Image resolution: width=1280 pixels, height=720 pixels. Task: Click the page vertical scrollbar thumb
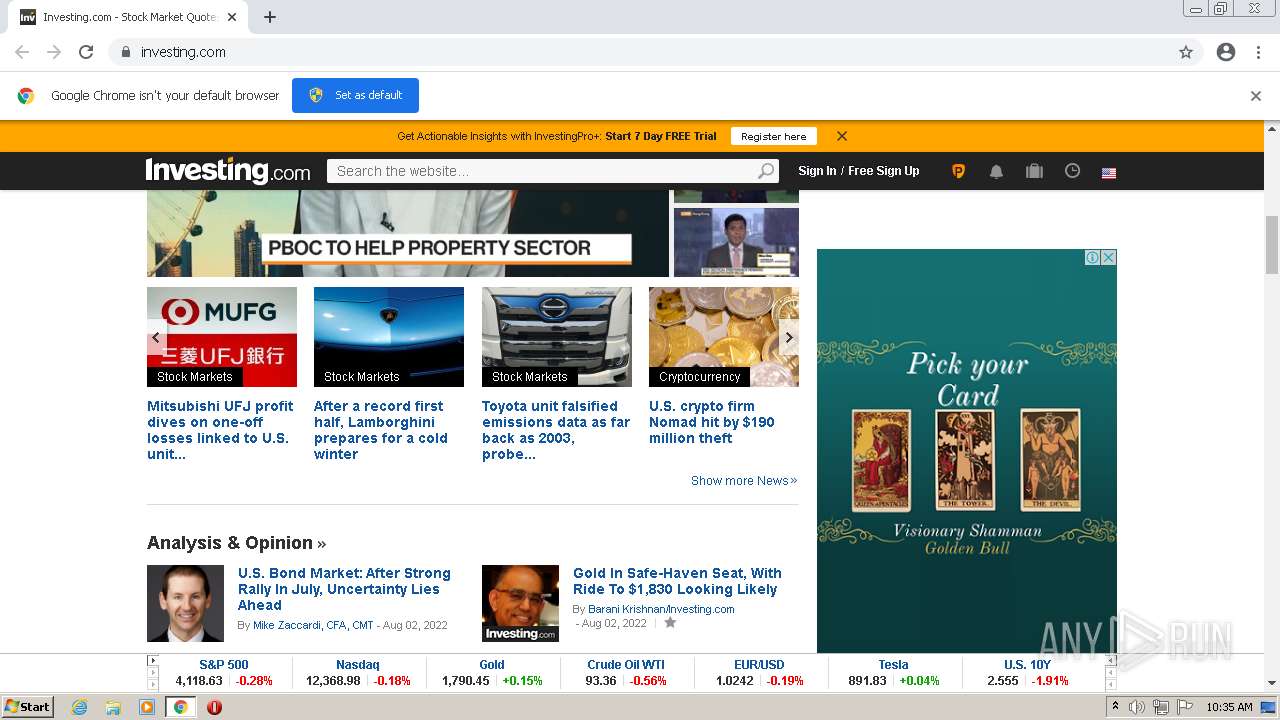point(1272,244)
